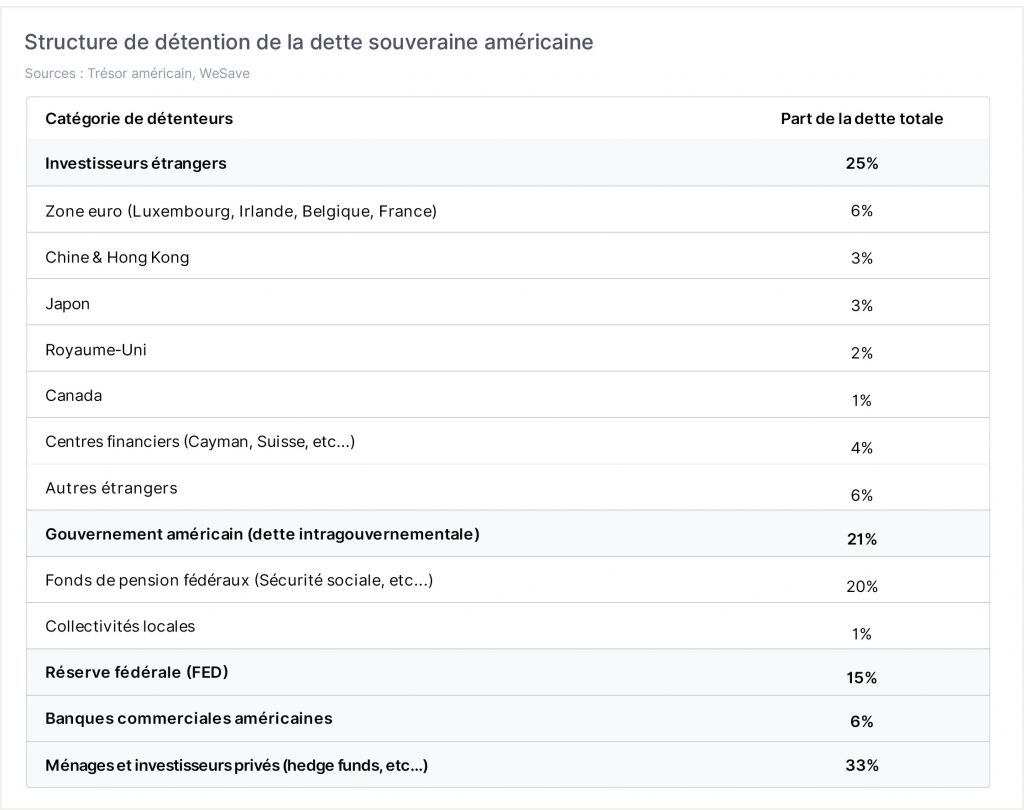Screen dimensions: 1024x810
Task: Select the chart title text
Action: point(309,42)
